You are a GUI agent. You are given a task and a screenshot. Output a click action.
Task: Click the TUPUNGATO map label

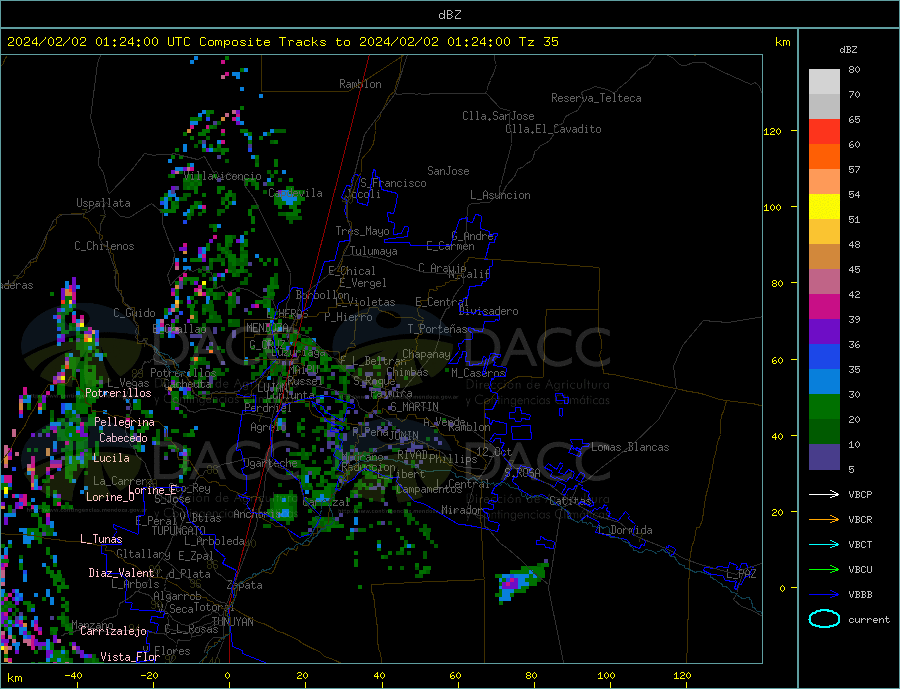tap(179, 531)
